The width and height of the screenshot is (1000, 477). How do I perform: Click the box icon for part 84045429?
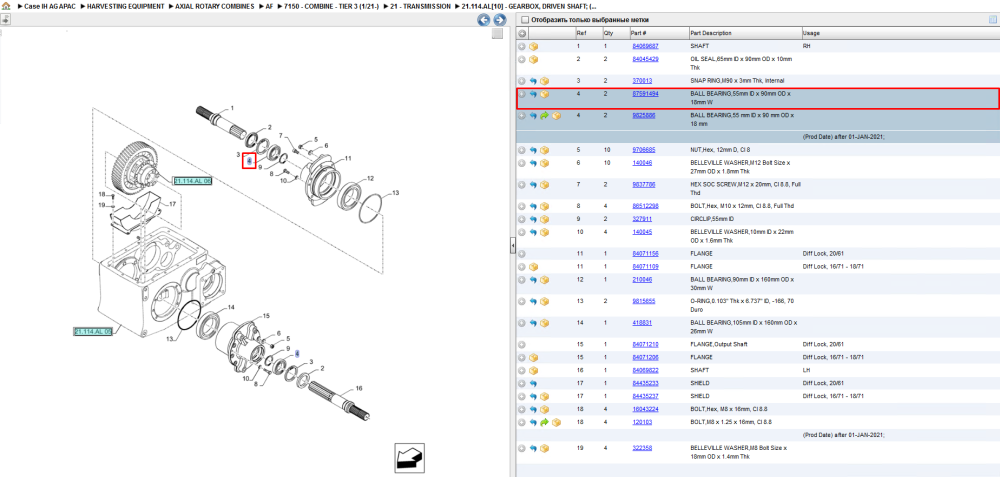click(533, 59)
